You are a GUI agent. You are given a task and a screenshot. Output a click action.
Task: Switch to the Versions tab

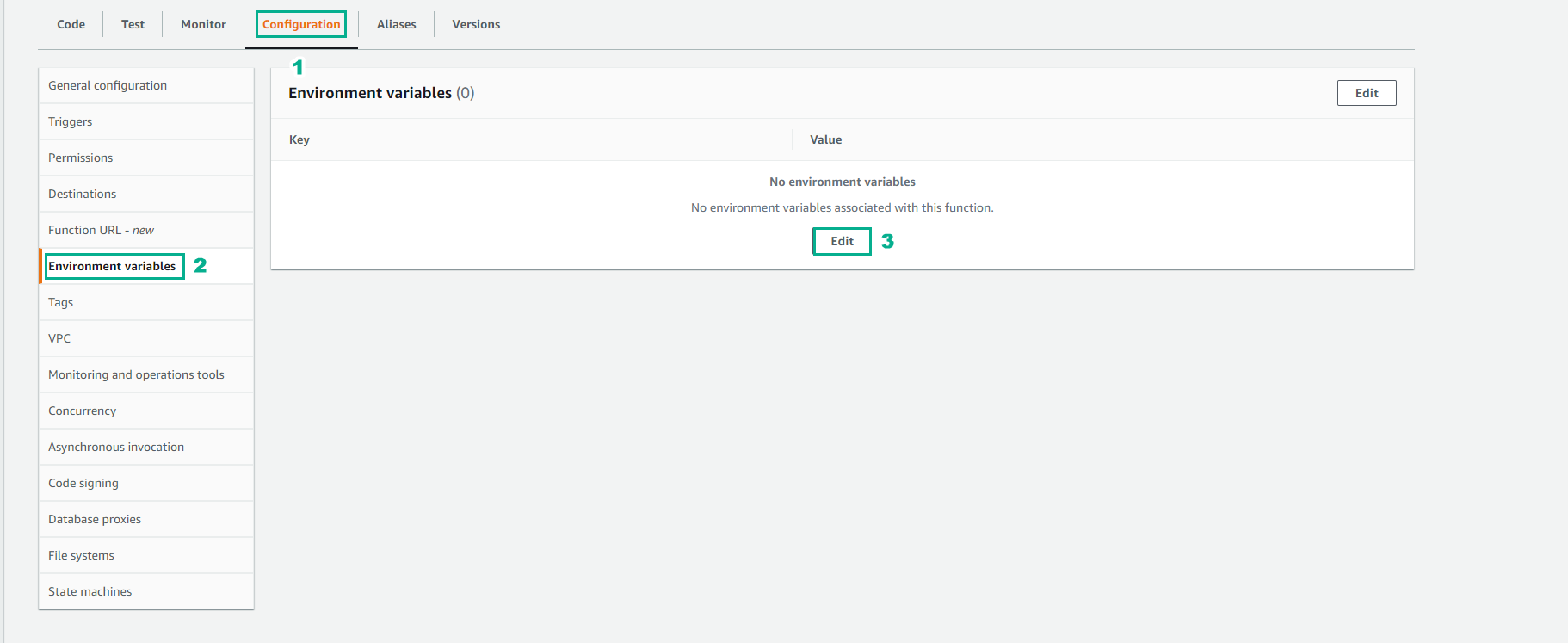(476, 24)
